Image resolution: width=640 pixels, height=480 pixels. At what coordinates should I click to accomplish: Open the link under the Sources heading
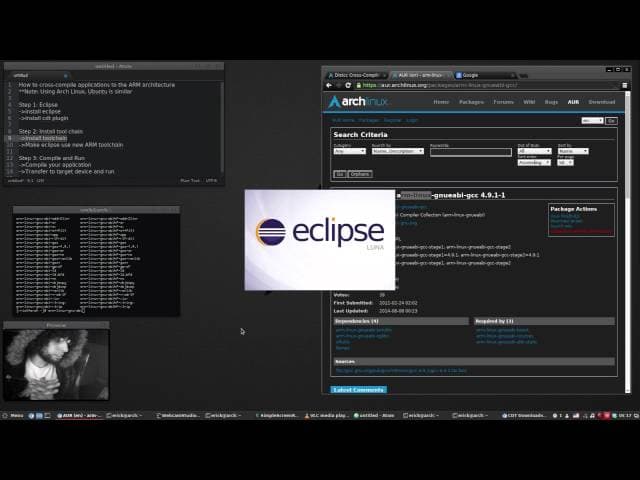tap(401, 371)
